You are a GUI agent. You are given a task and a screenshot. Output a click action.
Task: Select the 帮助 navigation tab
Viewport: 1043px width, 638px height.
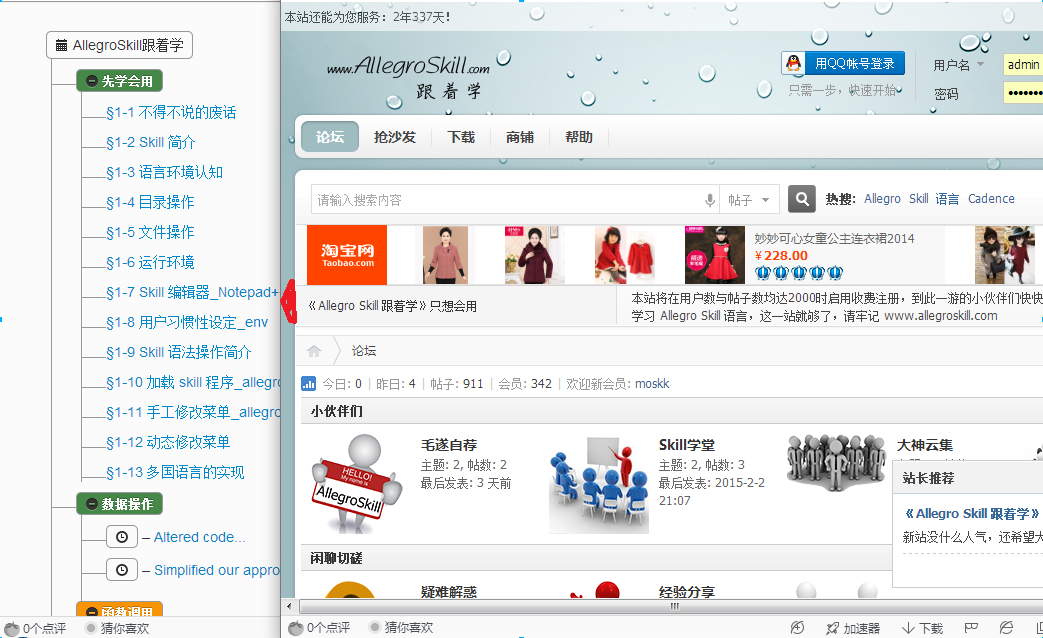coord(579,137)
